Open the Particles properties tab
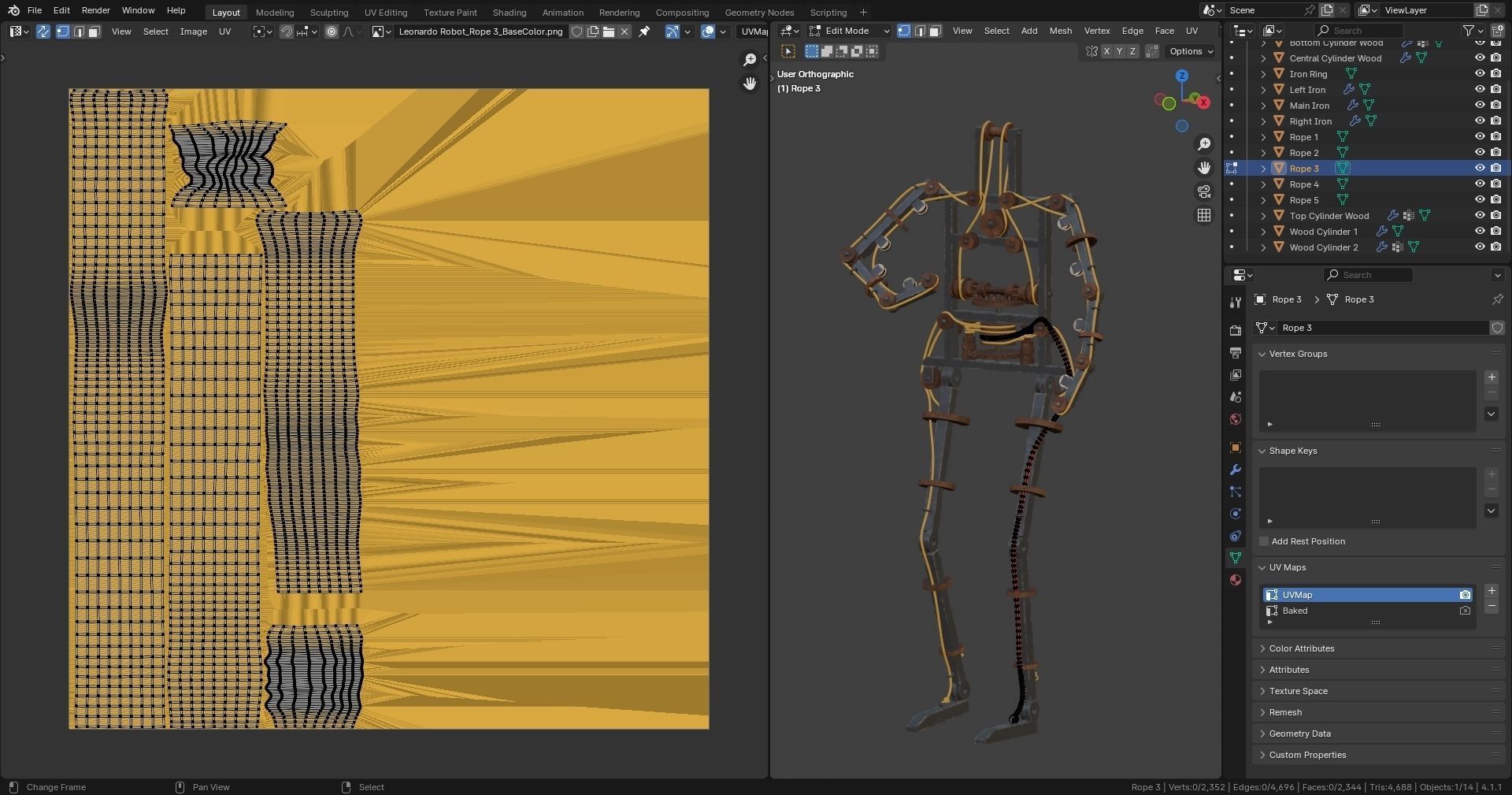Image resolution: width=1512 pixels, height=795 pixels. [x=1235, y=492]
